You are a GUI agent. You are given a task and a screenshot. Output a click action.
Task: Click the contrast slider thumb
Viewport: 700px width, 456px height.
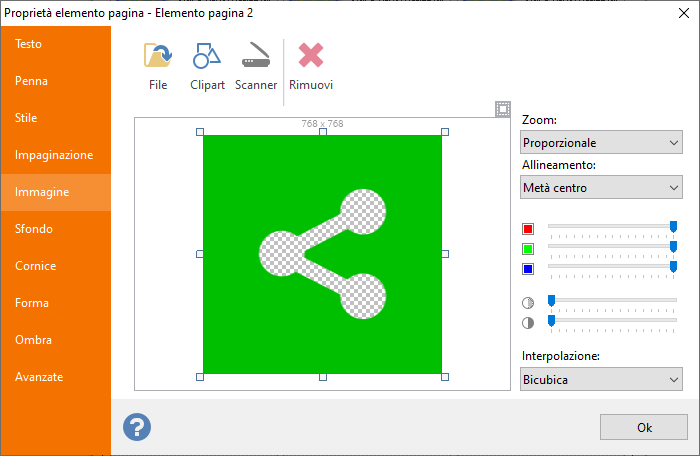[x=551, y=321]
